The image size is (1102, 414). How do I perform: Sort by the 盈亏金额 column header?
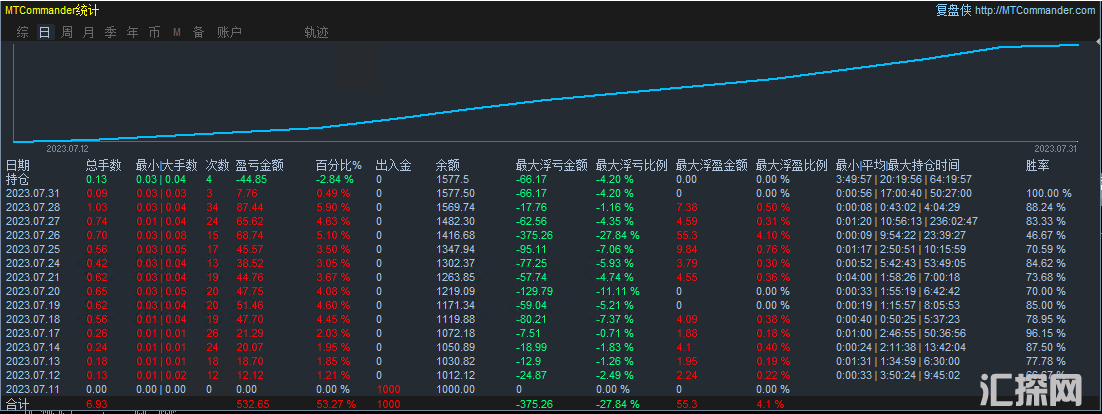259,165
